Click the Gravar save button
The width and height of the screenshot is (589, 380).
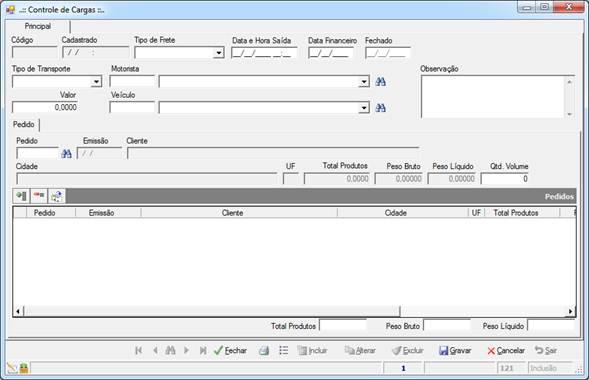[455, 350]
